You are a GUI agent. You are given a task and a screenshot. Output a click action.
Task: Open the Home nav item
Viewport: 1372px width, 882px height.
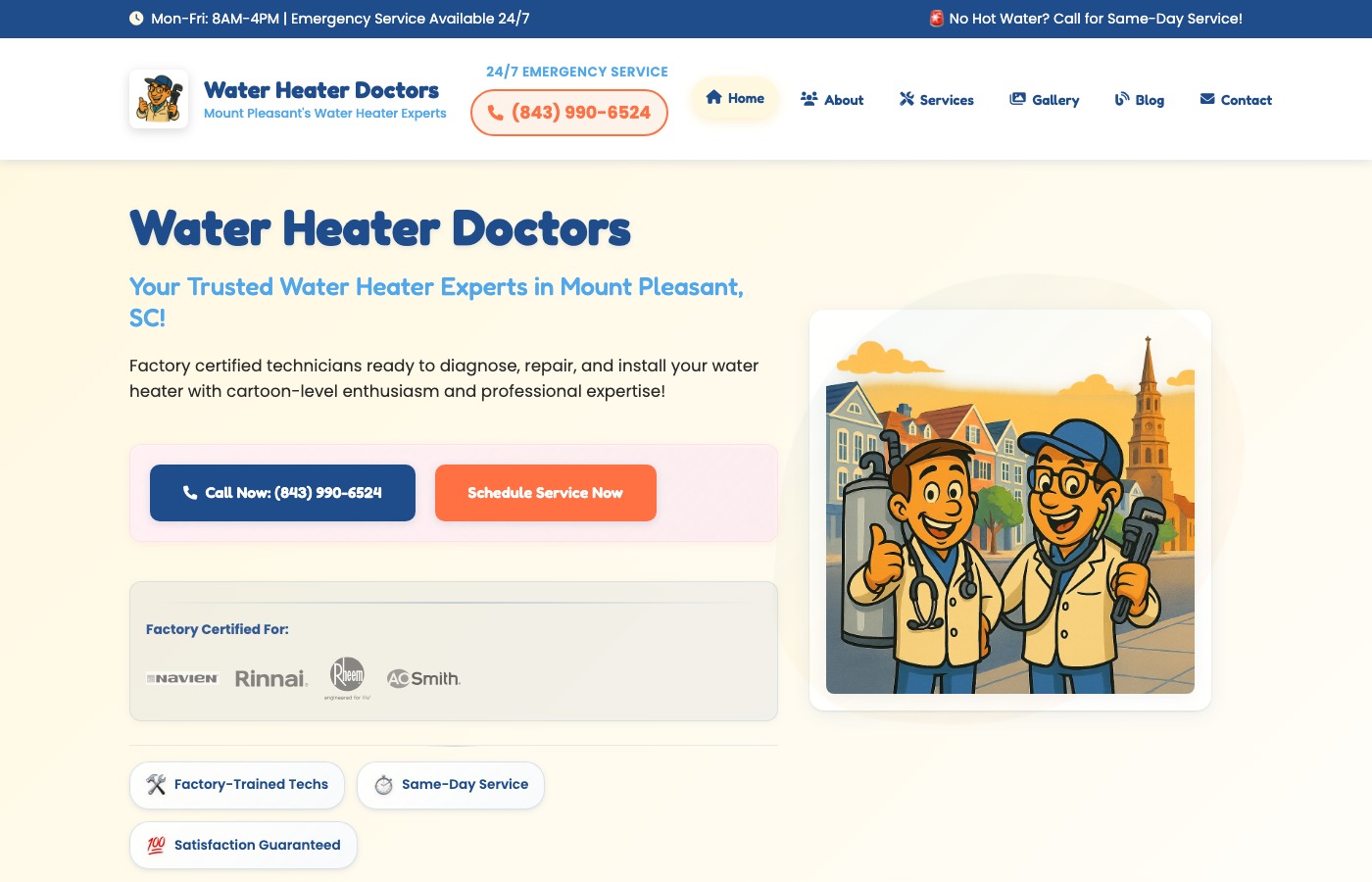click(735, 98)
